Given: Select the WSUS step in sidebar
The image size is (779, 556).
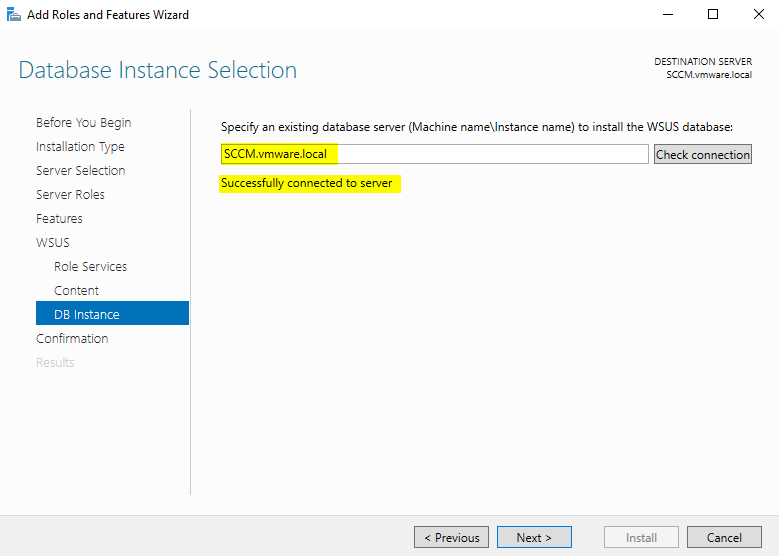Looking at the screenshot, I should click(53, 243).
